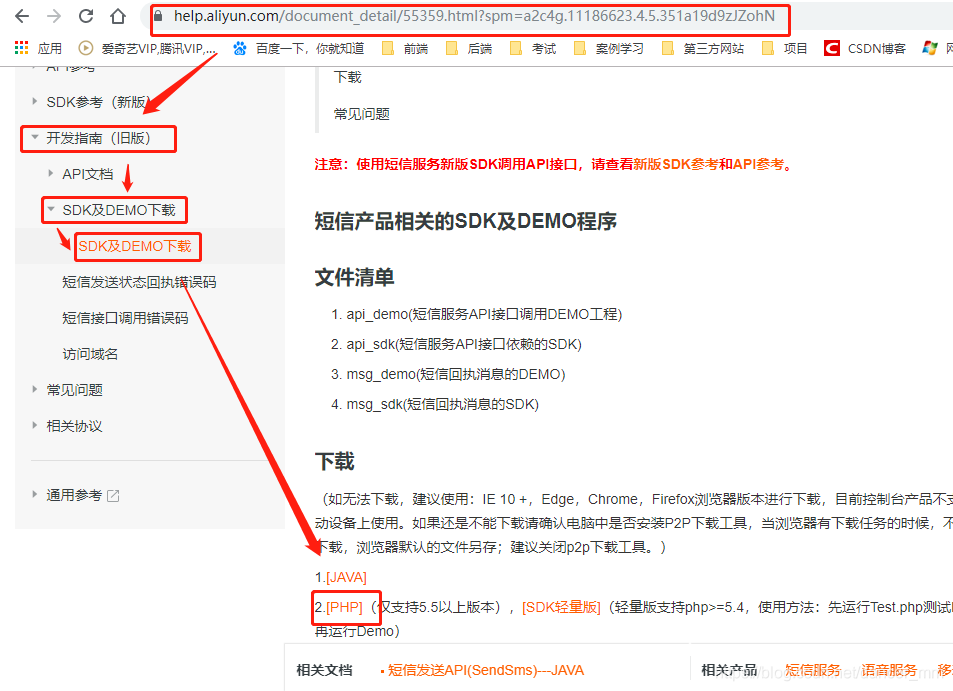Click the [PHP] download link
Viewport: 953px width, 691px height.
tap(345, 607)
